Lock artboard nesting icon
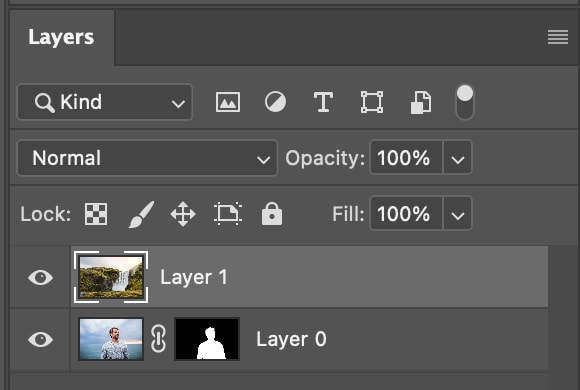The width and height of the screenshot is (580, 390). pos(228,214)
